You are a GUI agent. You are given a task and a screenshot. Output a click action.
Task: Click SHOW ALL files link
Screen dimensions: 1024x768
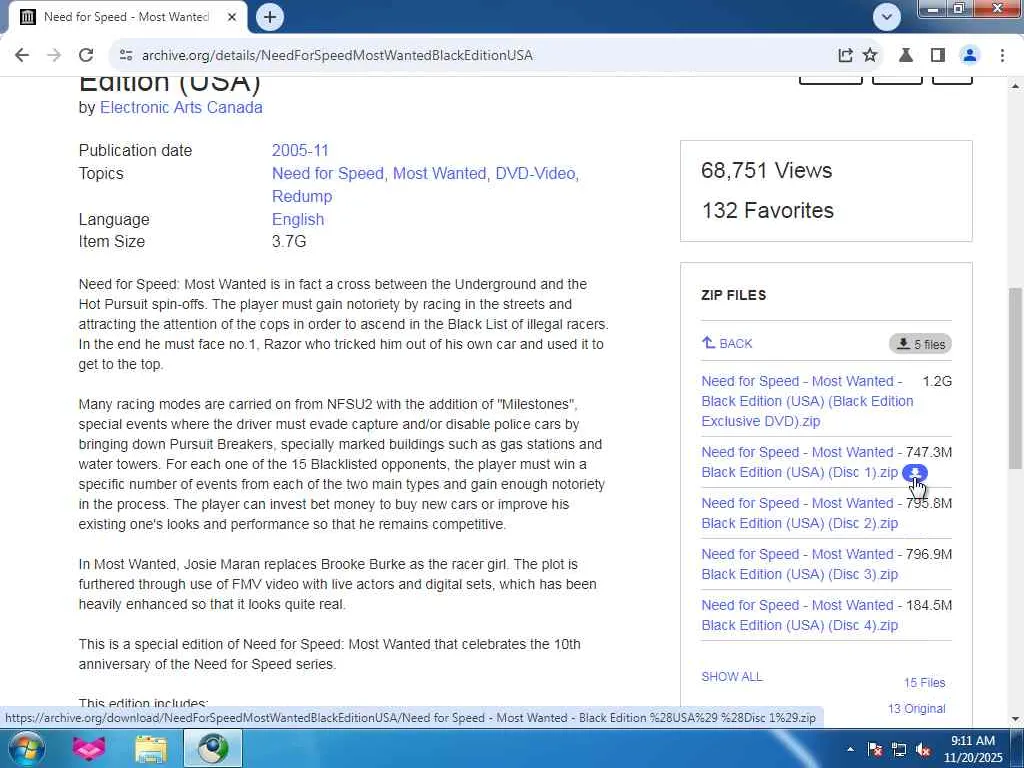731,677
